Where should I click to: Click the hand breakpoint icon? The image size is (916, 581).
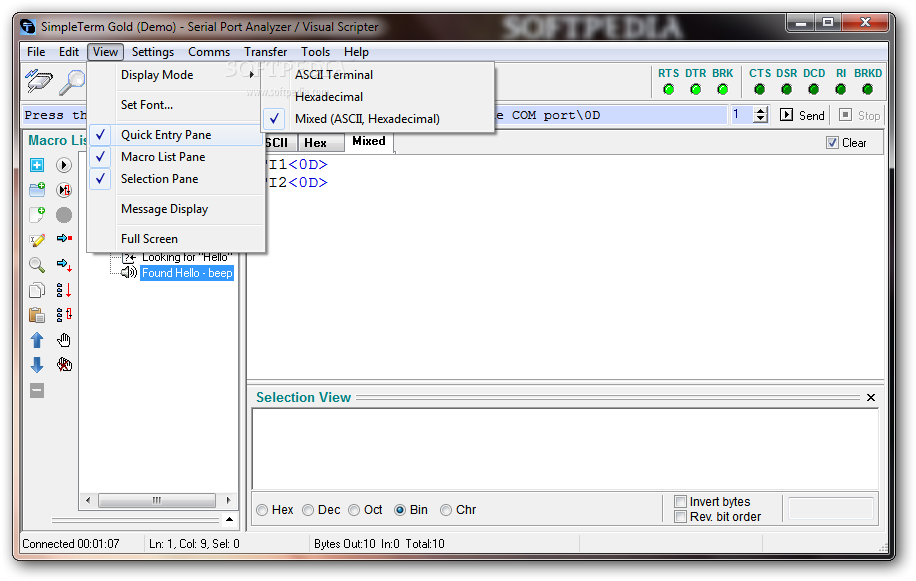pos(64,340)
